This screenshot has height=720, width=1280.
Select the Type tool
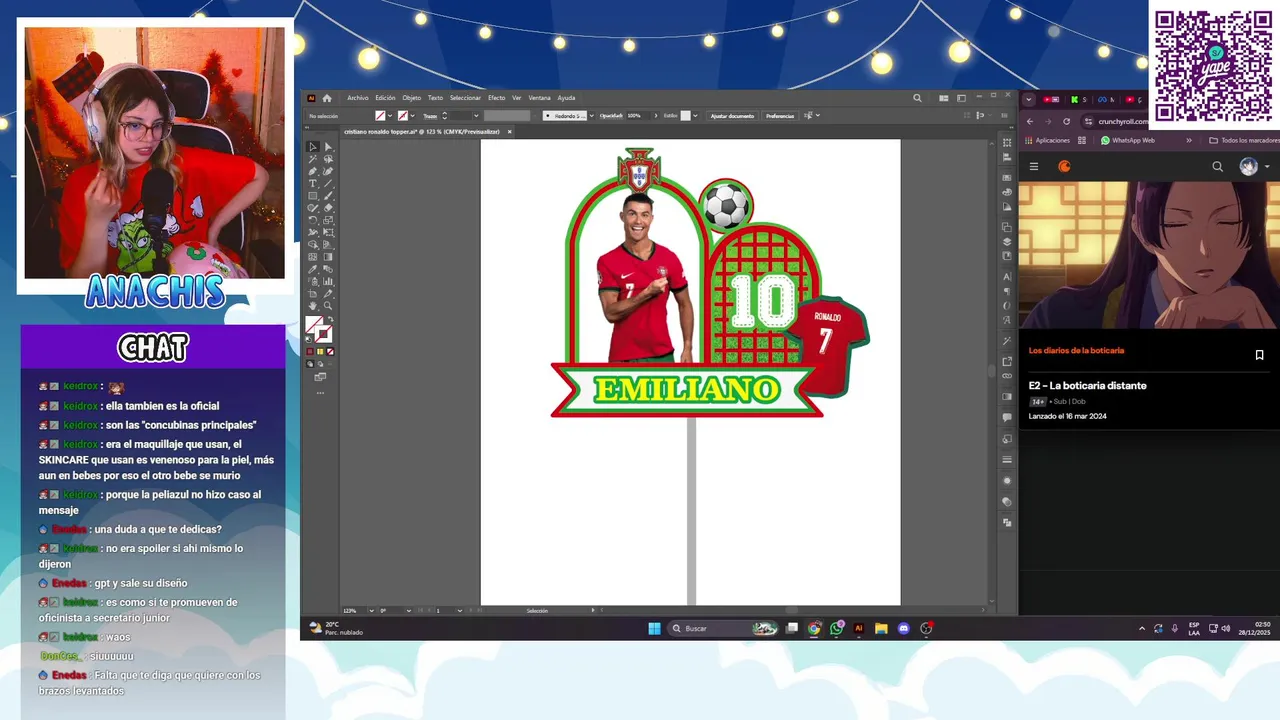coord(313,183)
